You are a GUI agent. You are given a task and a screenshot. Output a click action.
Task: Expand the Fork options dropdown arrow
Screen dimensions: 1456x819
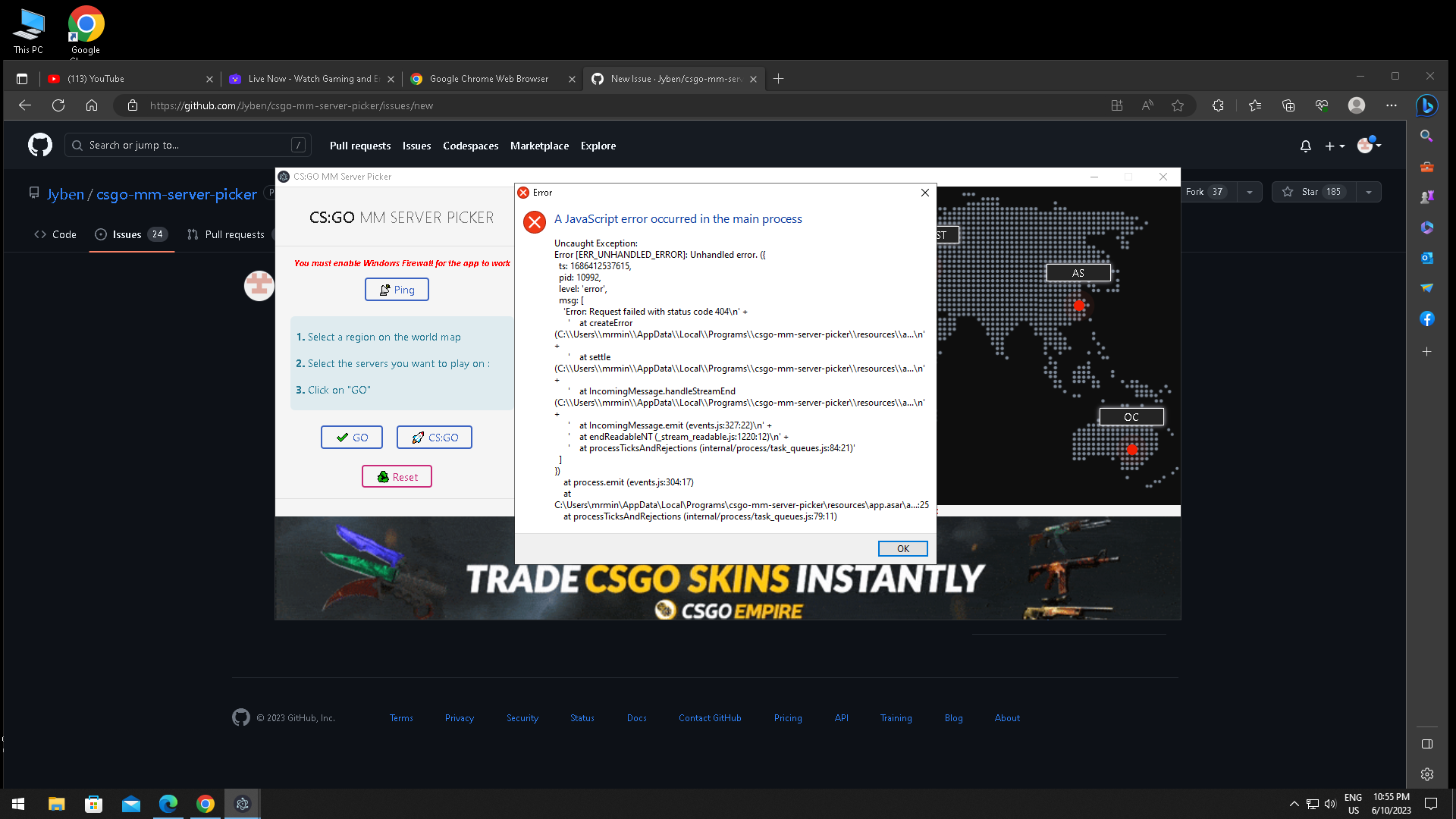[x=1250, y=193]
